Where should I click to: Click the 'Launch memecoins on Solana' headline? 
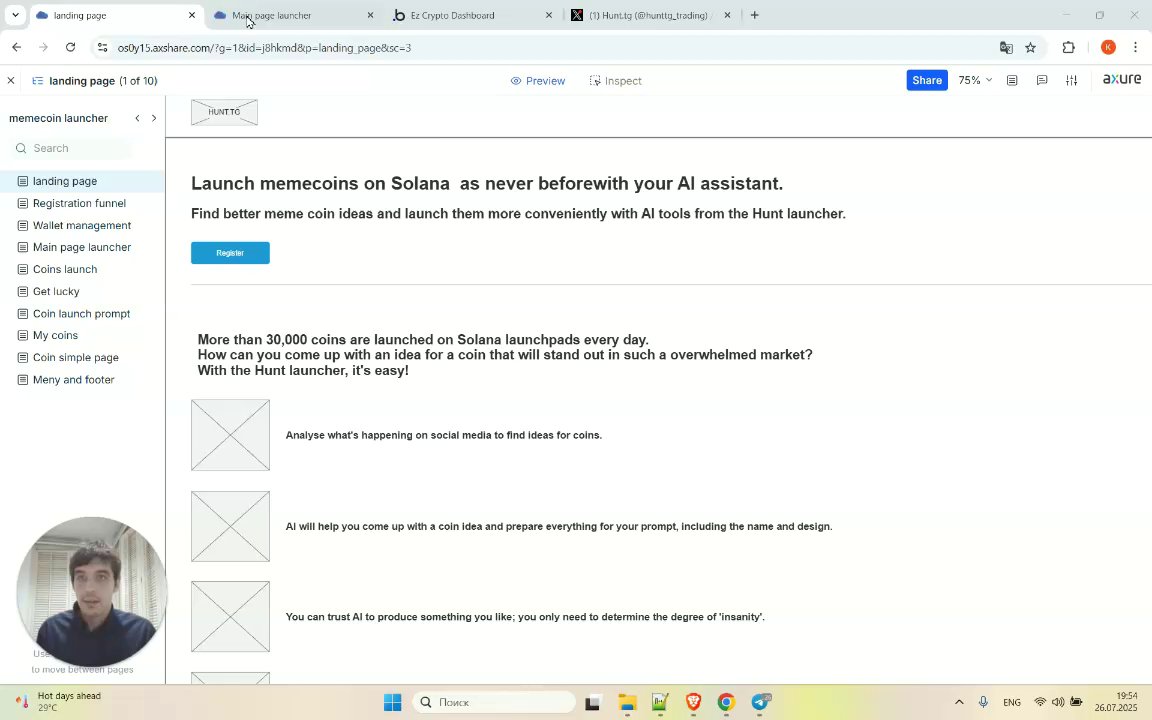pyautogui.click(x=487, y=183)
